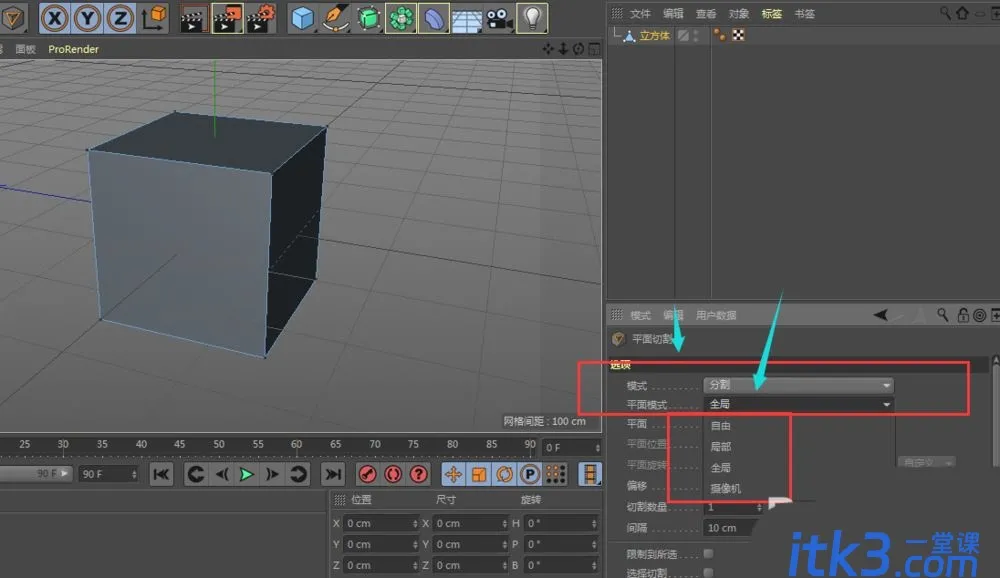
Task: Open the 面板 viewport menu
Action: click(x=26, y=49)
